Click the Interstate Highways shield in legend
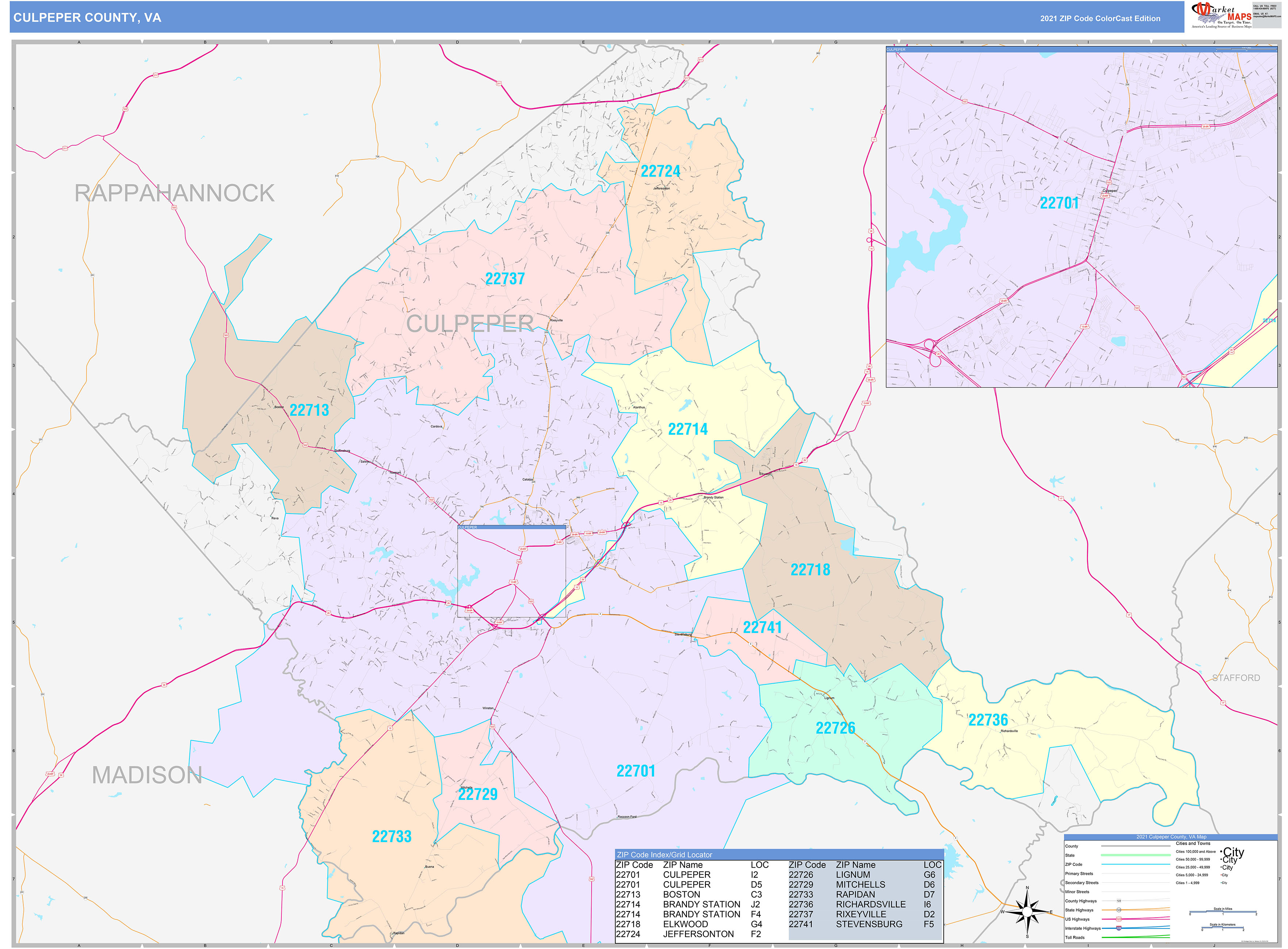The height and width of the screenshot is (949, 1288). pos(1119,928)
